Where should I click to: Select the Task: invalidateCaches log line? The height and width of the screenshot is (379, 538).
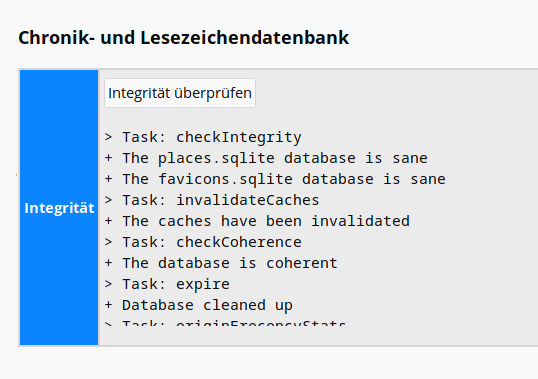[212, 200]
